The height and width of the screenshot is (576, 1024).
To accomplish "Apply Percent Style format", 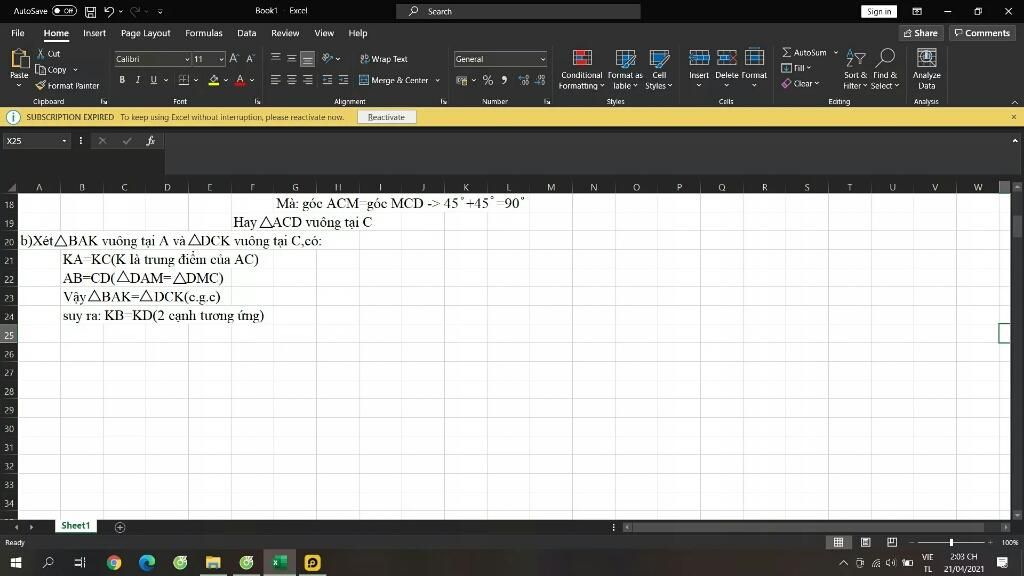I will (x=488, y=80).
